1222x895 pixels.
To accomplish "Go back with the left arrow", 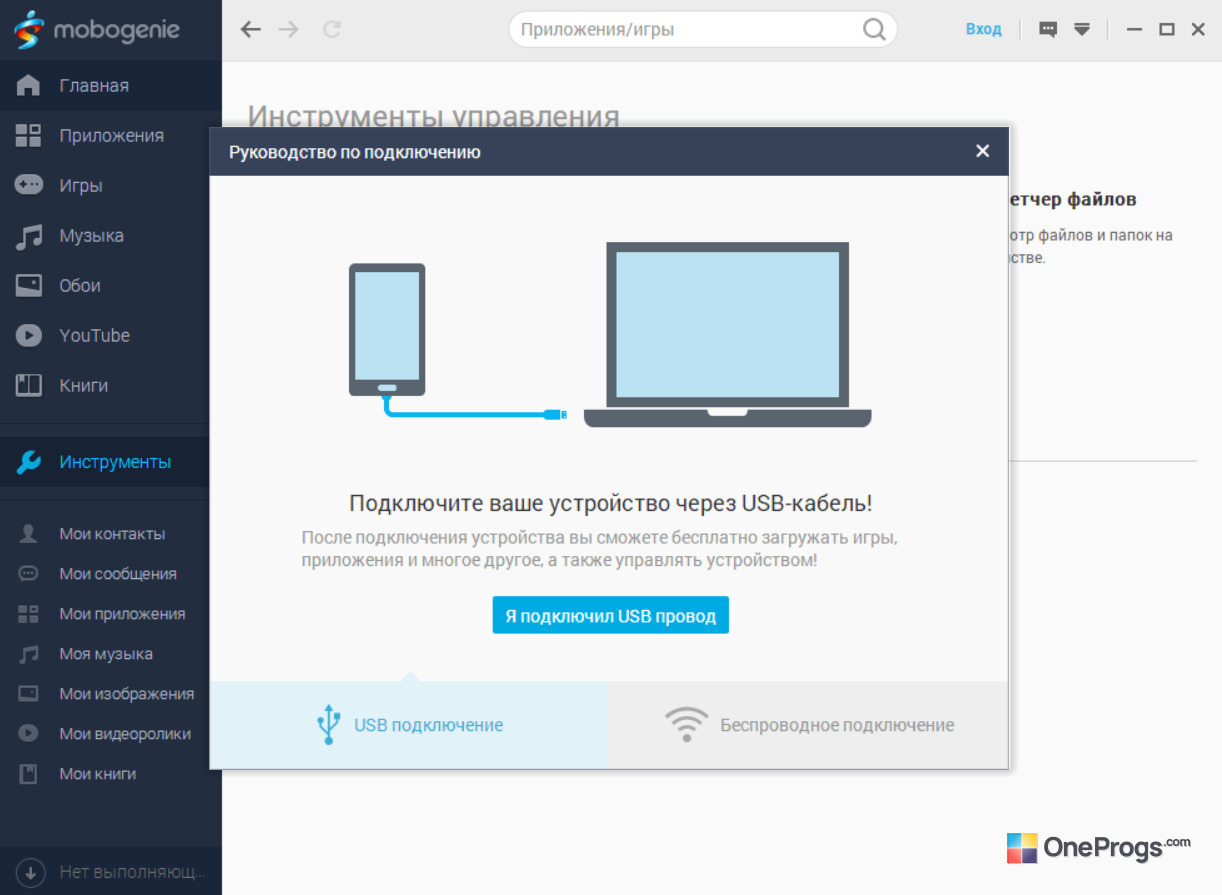I will pyautogui.click(x=251, y=30).
